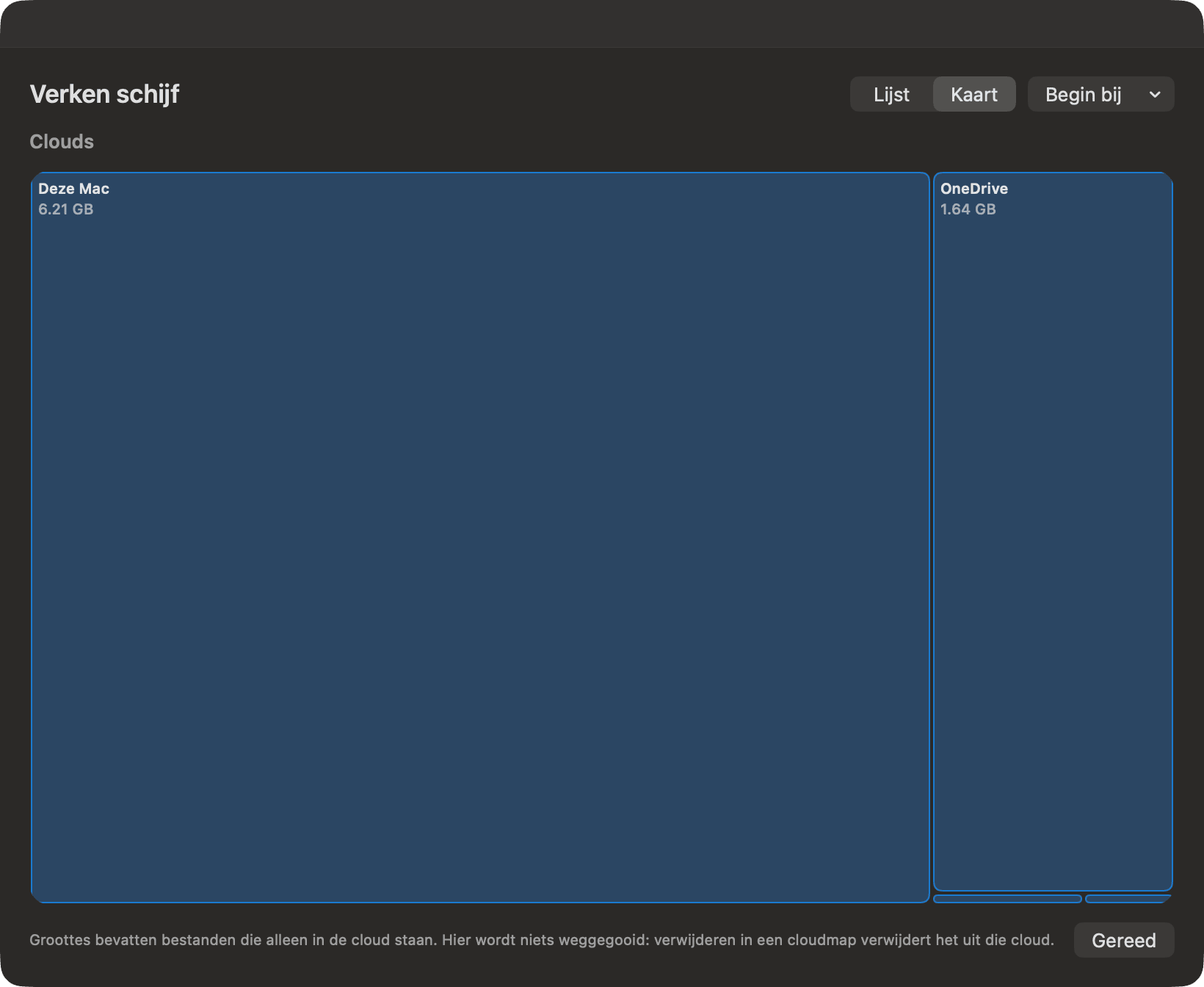1204x987 pixels.
Task: Click the OneDrive label
Action: pyautogui.click(x=974, y=189)
